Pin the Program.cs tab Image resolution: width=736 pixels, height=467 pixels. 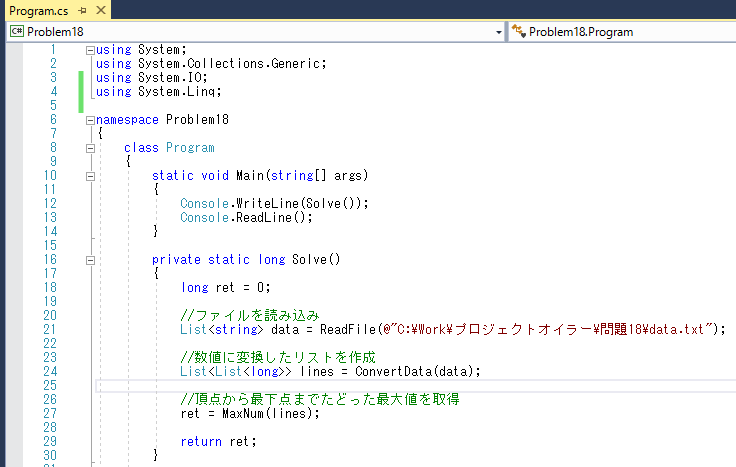point(83,10)
